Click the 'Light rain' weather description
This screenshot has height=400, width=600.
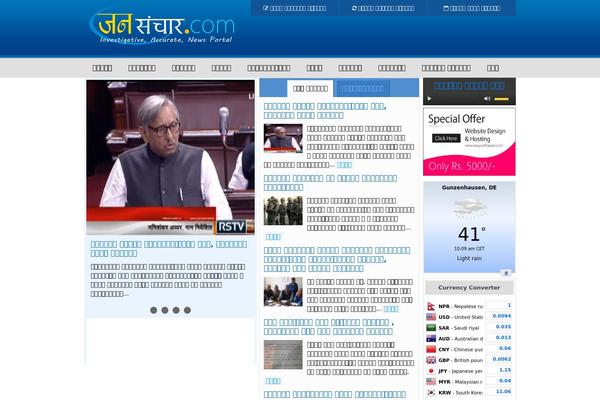469,258
